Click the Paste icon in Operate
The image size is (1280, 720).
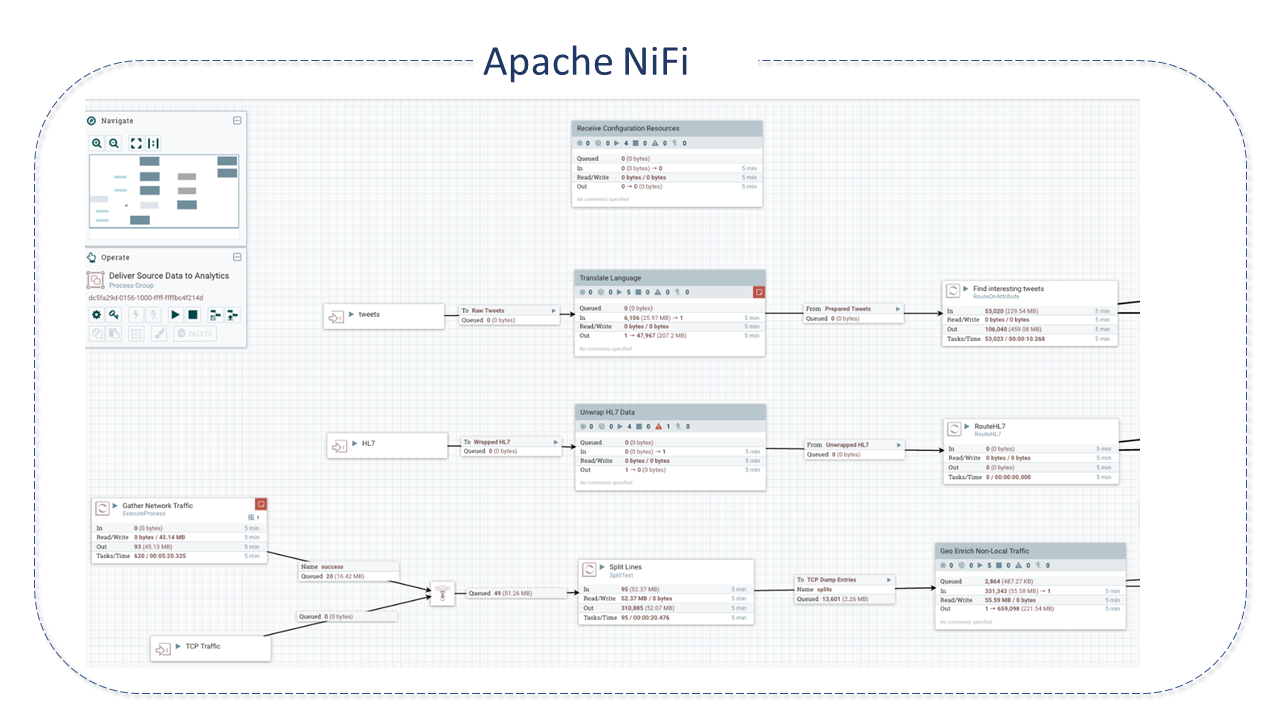click(x=114, y=333)
